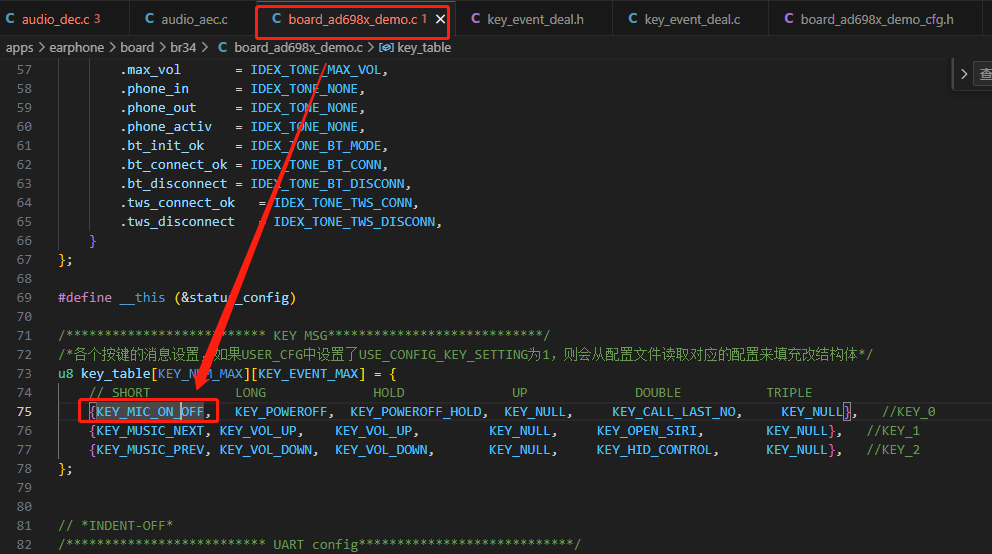Click IDEX_TONE_BT_CONN on line 62

coord(316,164)
